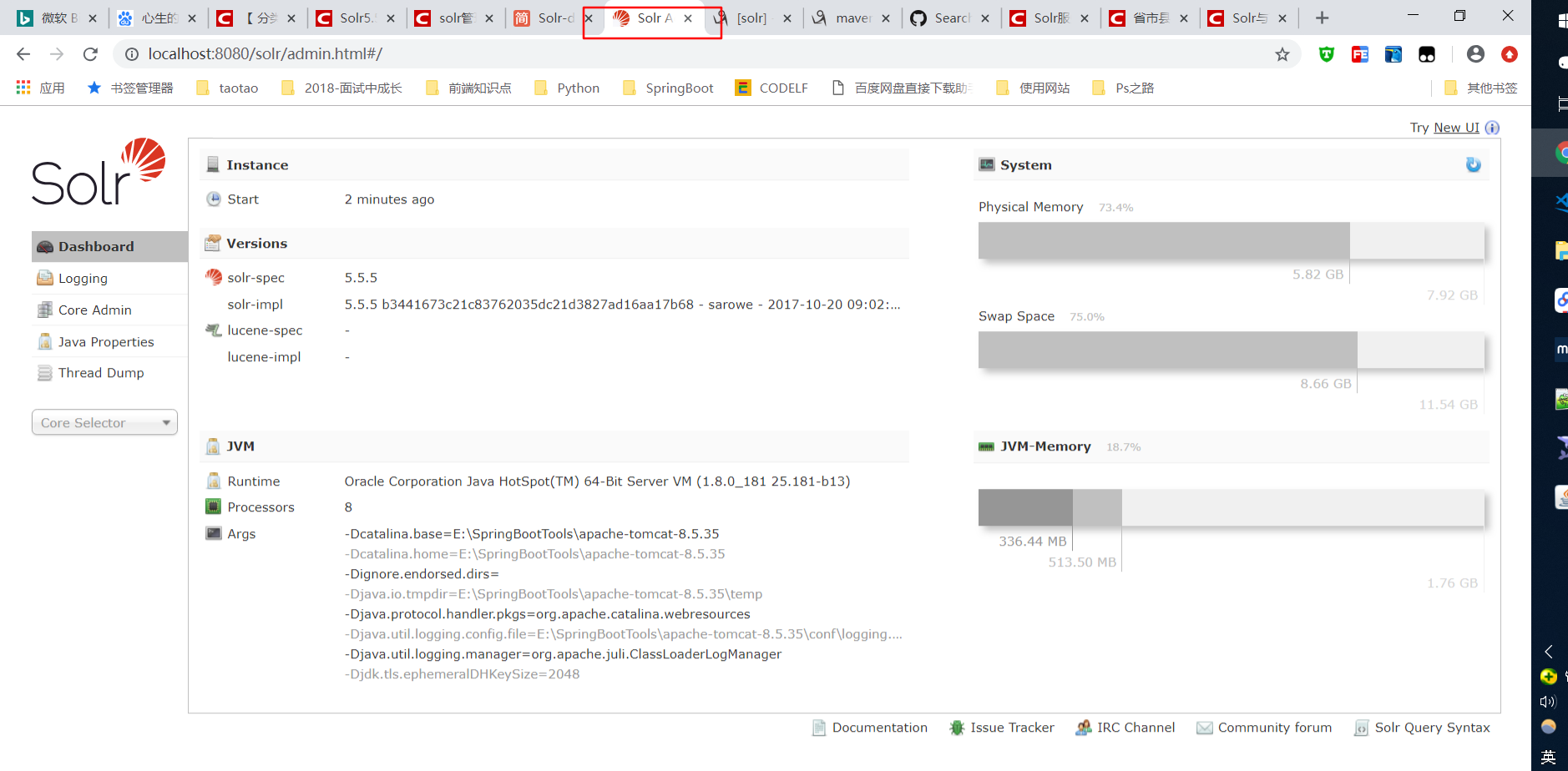1568x771 pixels.
Task: Expand the Core Selector dropdown
Action: [x=104, y=422]
